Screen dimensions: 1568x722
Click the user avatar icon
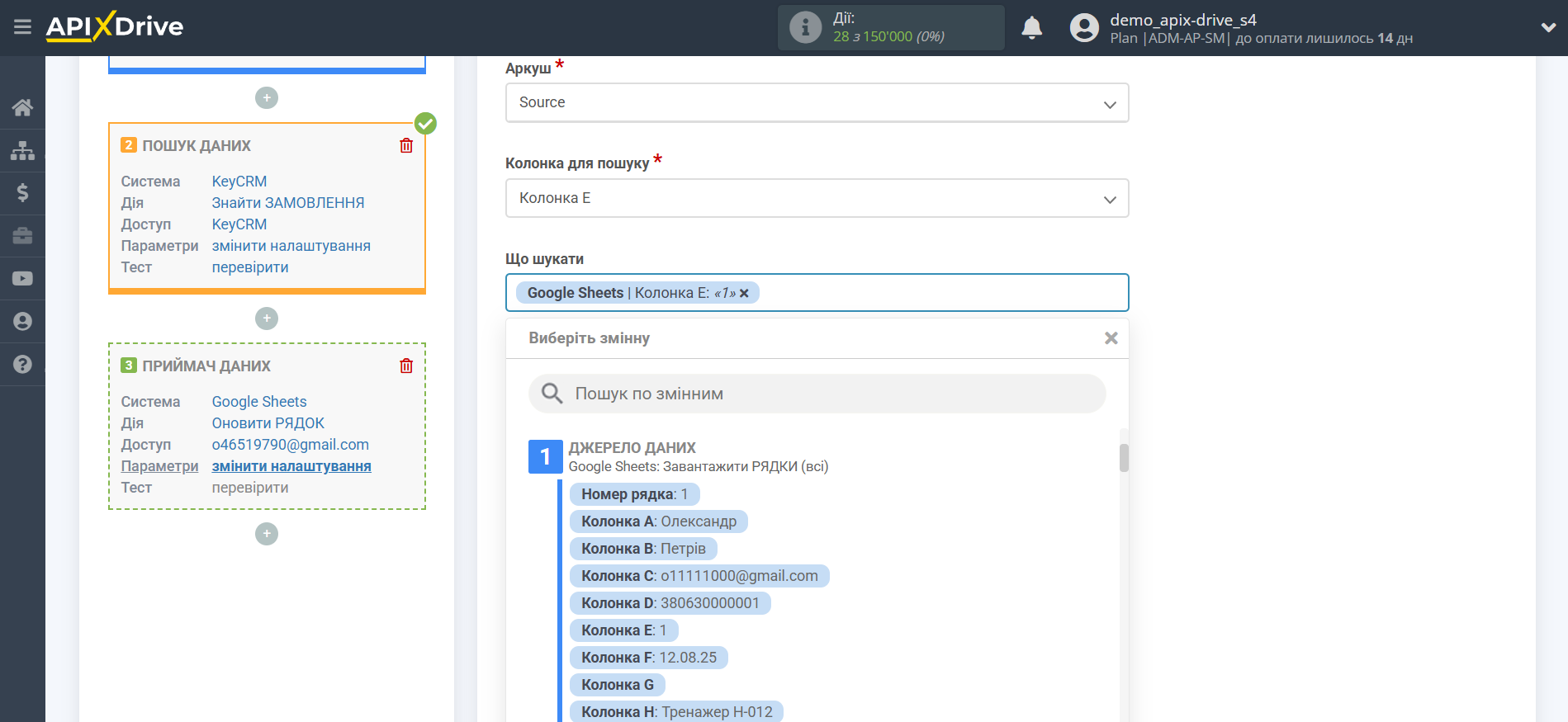coord(1084,28)
